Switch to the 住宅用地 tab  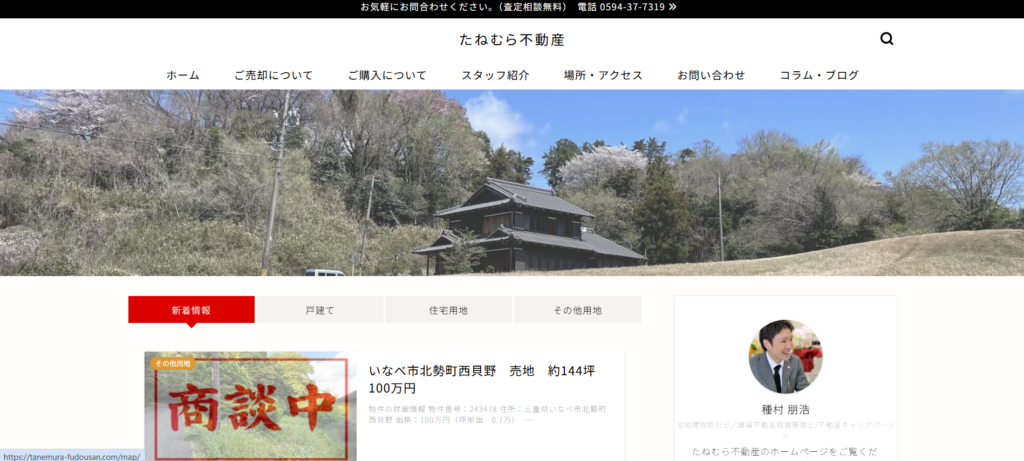pyautogui.click(x=449, y=310)
